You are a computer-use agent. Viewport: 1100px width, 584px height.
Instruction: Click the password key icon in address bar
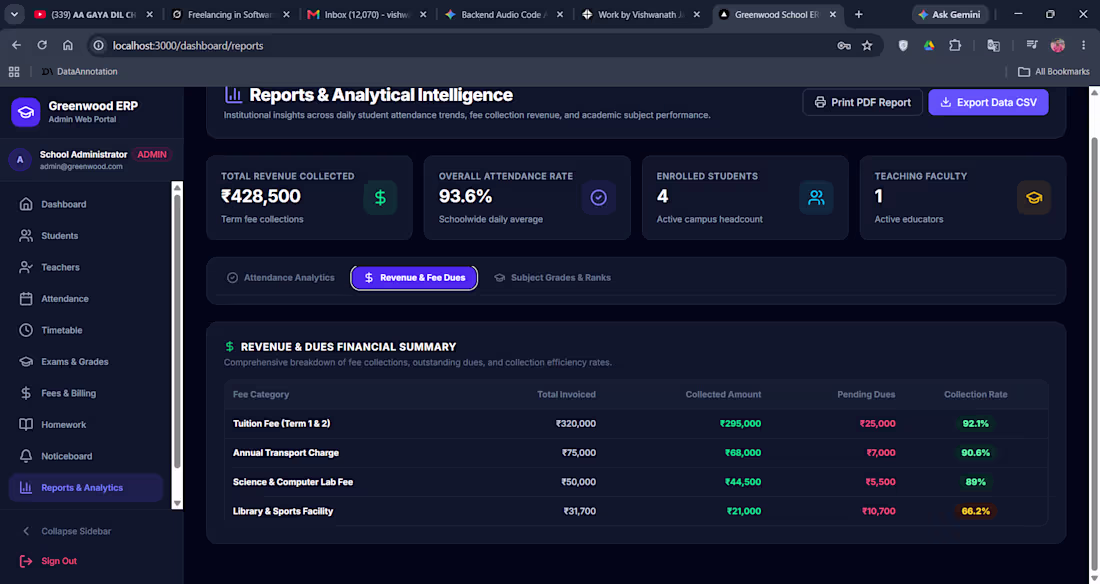tap(844, 46)
